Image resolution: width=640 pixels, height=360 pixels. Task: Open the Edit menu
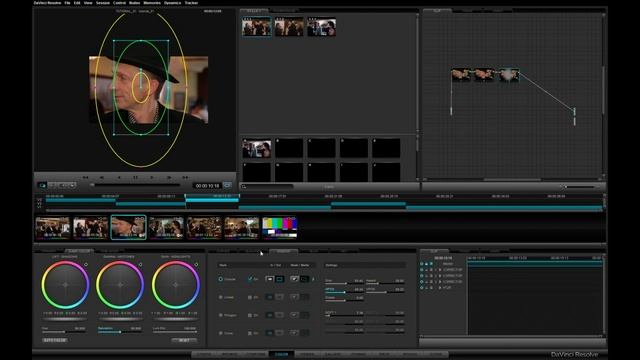[x=77, y=3]
